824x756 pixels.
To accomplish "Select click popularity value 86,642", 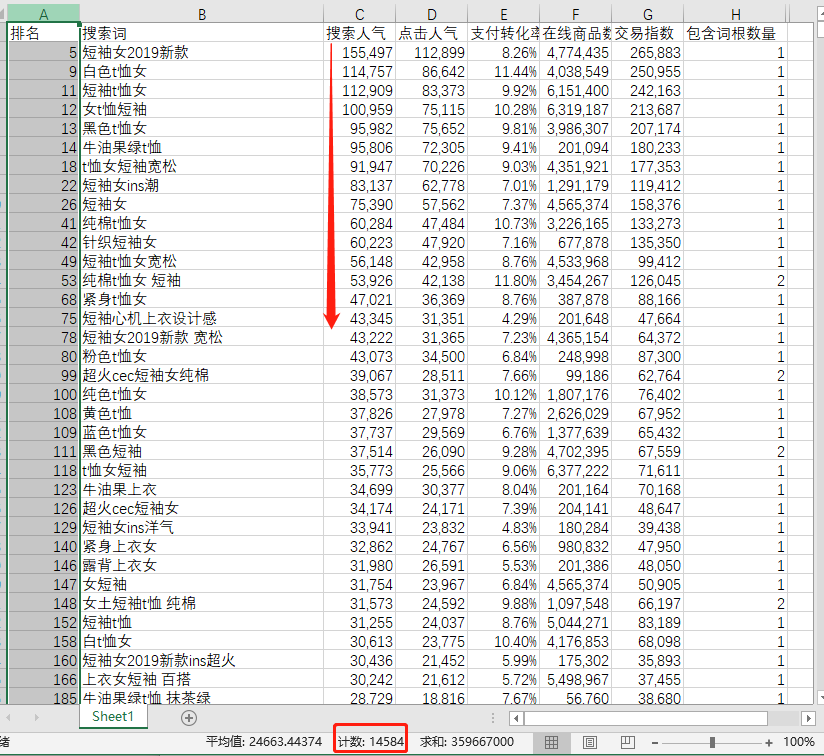I will [x=431, y=71].
